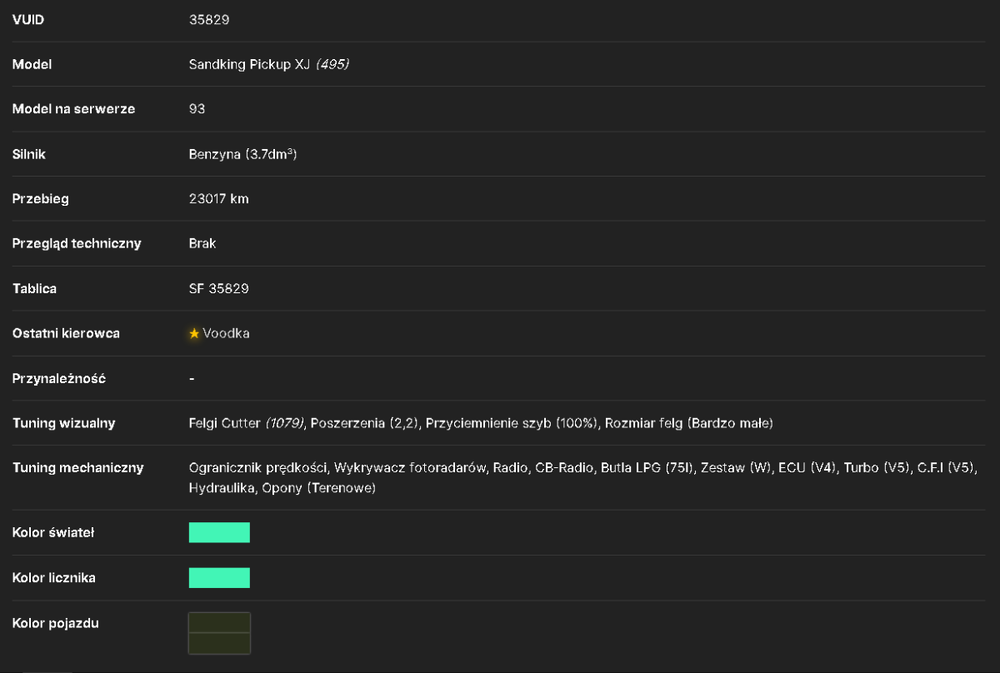Click the Przegląd techniczny value Brak

tap(202, 244)
